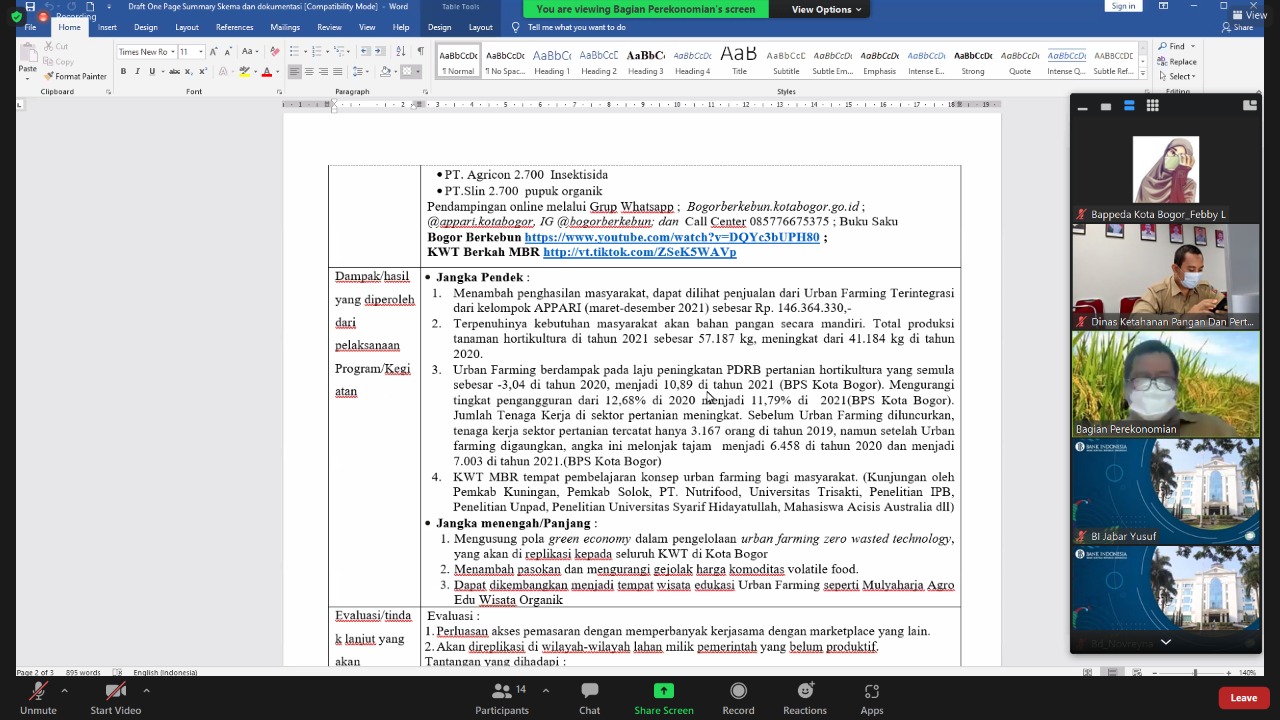The height and width of the screenshot is (720, 1280).
Task: Switch to the Insert tab
Action: 107,27
